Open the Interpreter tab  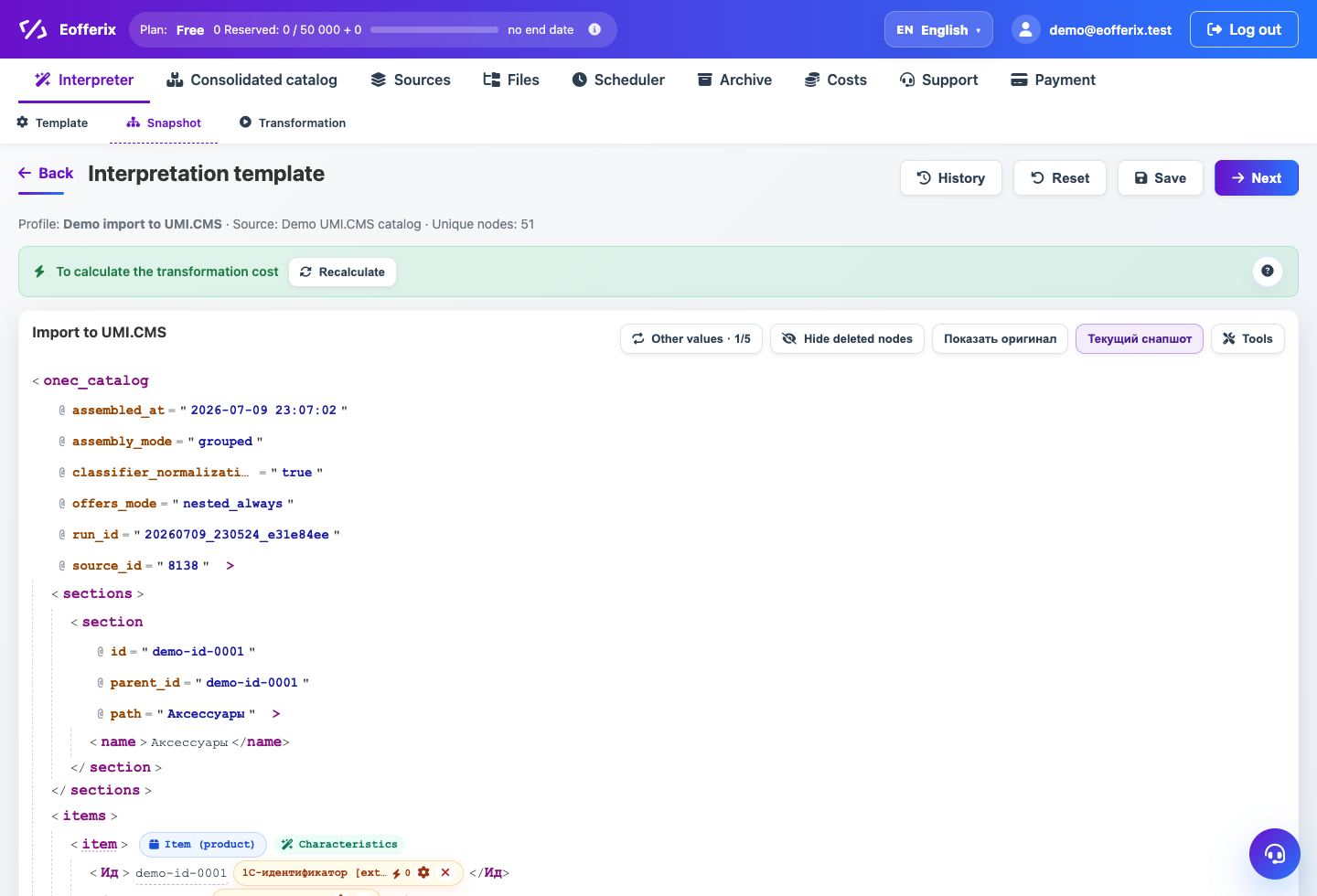(84, 80)
